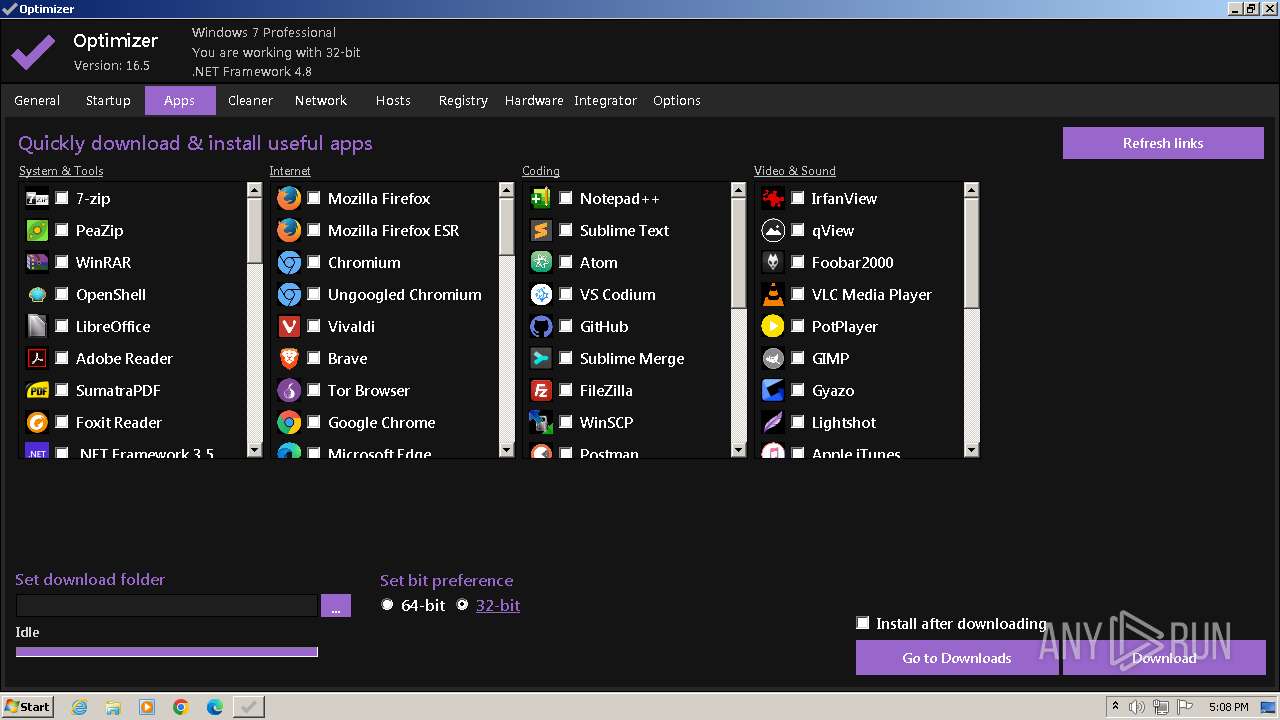Click the Refresh links button
1280x720 pixels.
coord(1163,143)
